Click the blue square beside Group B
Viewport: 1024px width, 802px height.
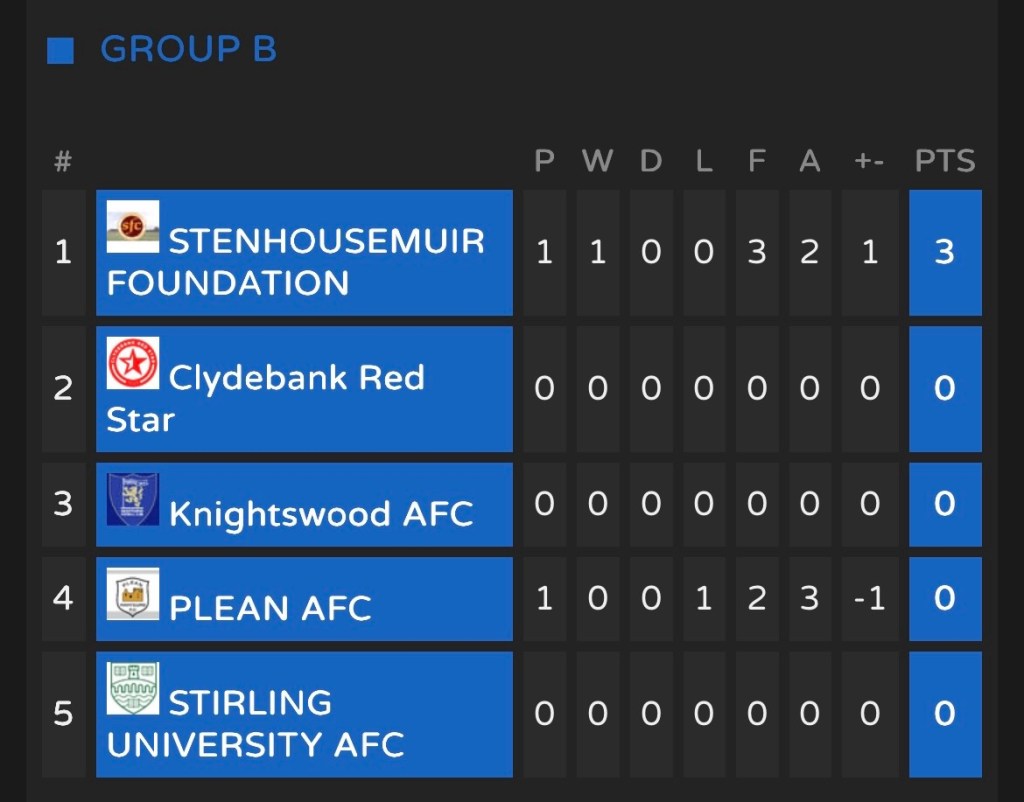point(61,50)
